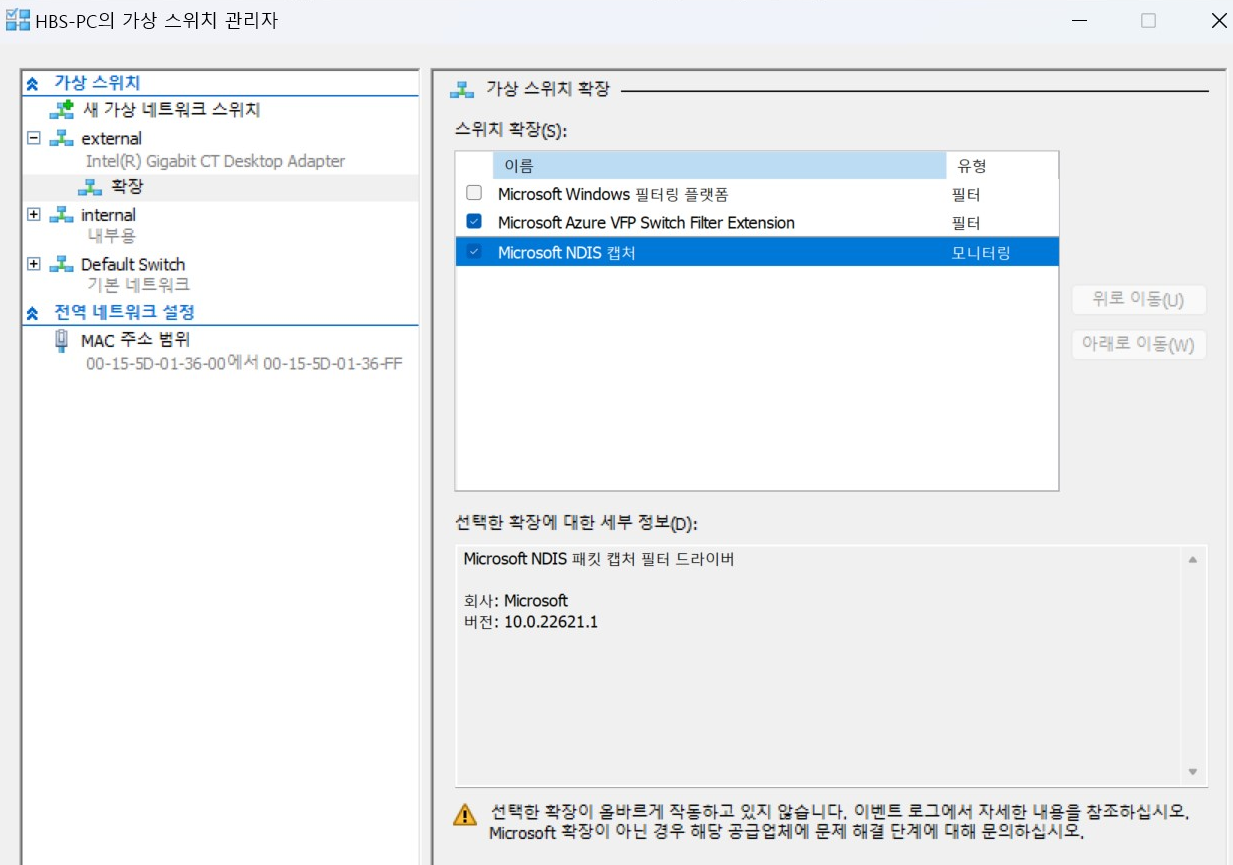The image size is (1233, 865).
Task: Click Intel(R) Gigabit CT Desktop Adapter text
Action: tap(215, 161)
